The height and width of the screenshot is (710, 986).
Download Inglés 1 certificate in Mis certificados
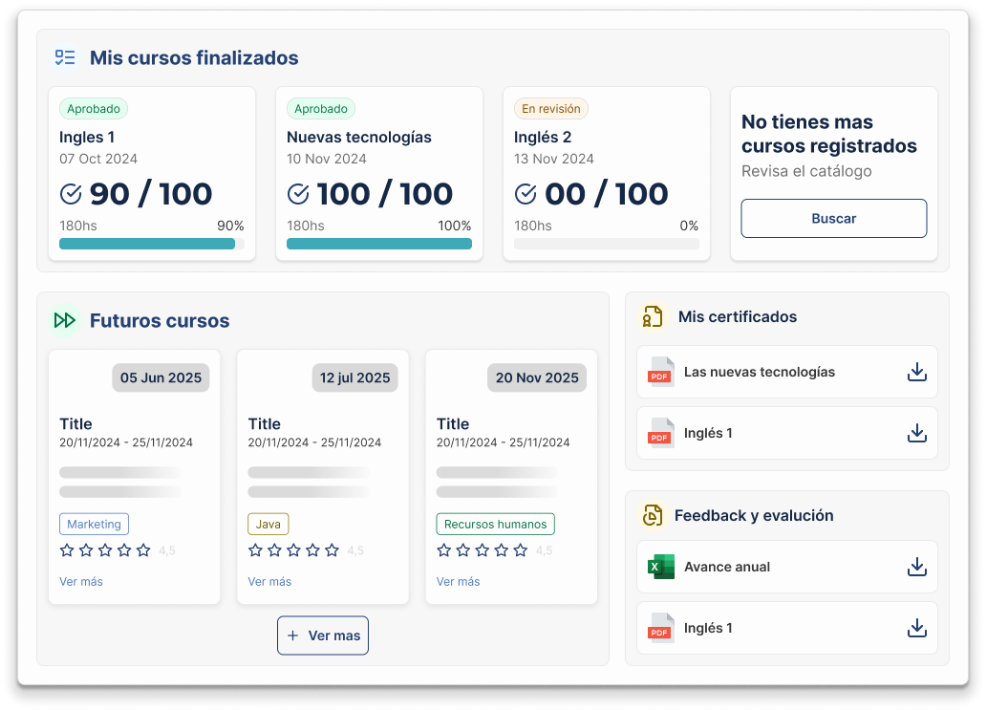click(916, 433)
